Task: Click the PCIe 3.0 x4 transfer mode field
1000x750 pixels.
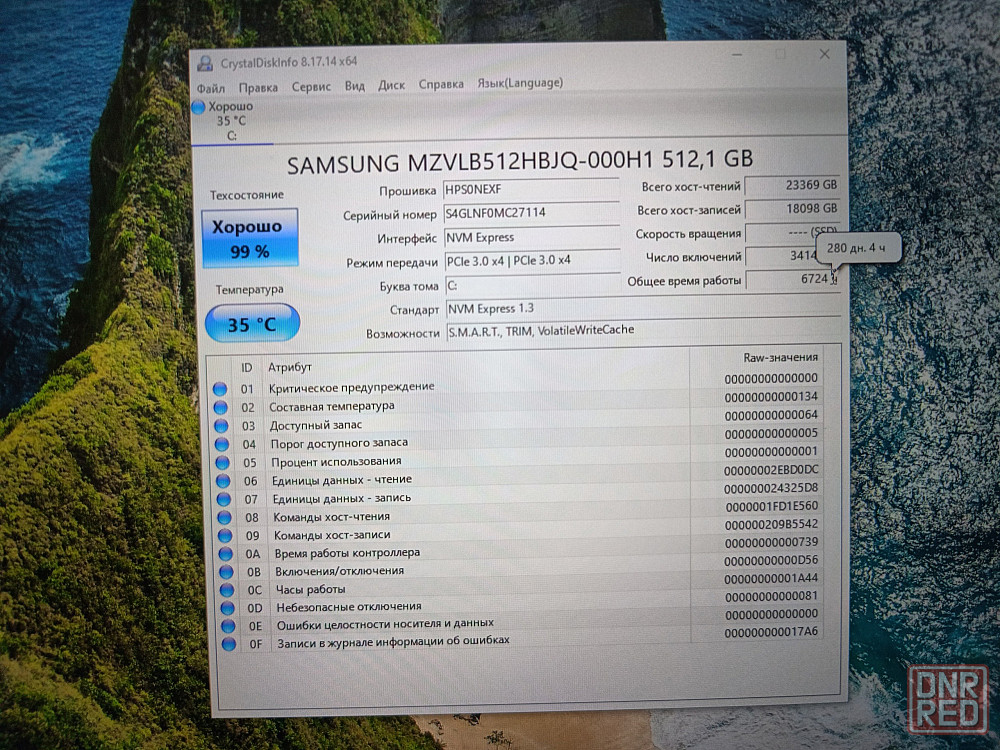Action: pyautogui.click(x=533, y=260)
